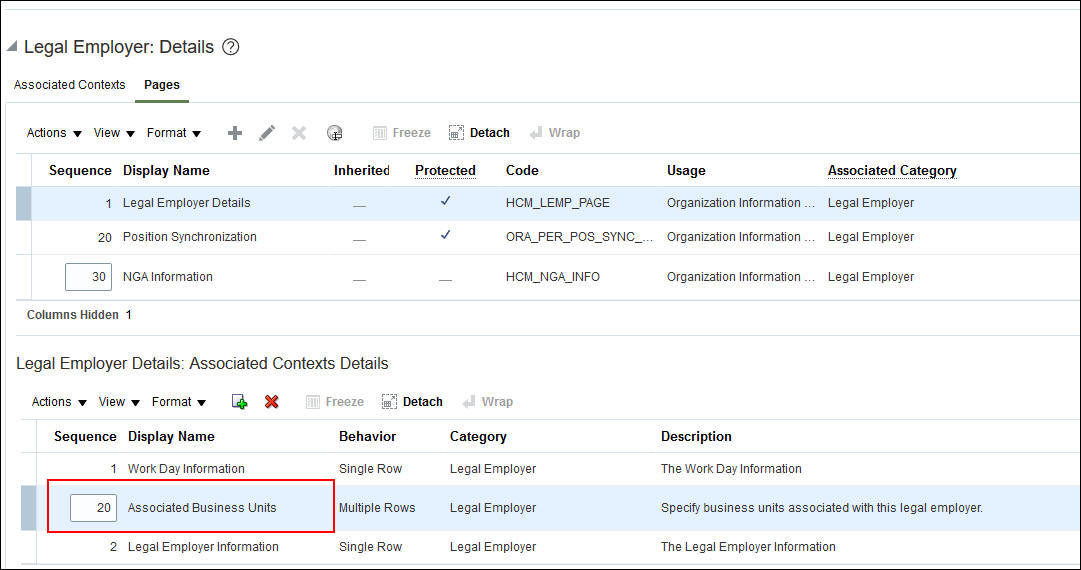The width and height of the screenshot is (1081, 570).
Task: Click Freeze in the Pages toolbar
Action: pos(402,133)
